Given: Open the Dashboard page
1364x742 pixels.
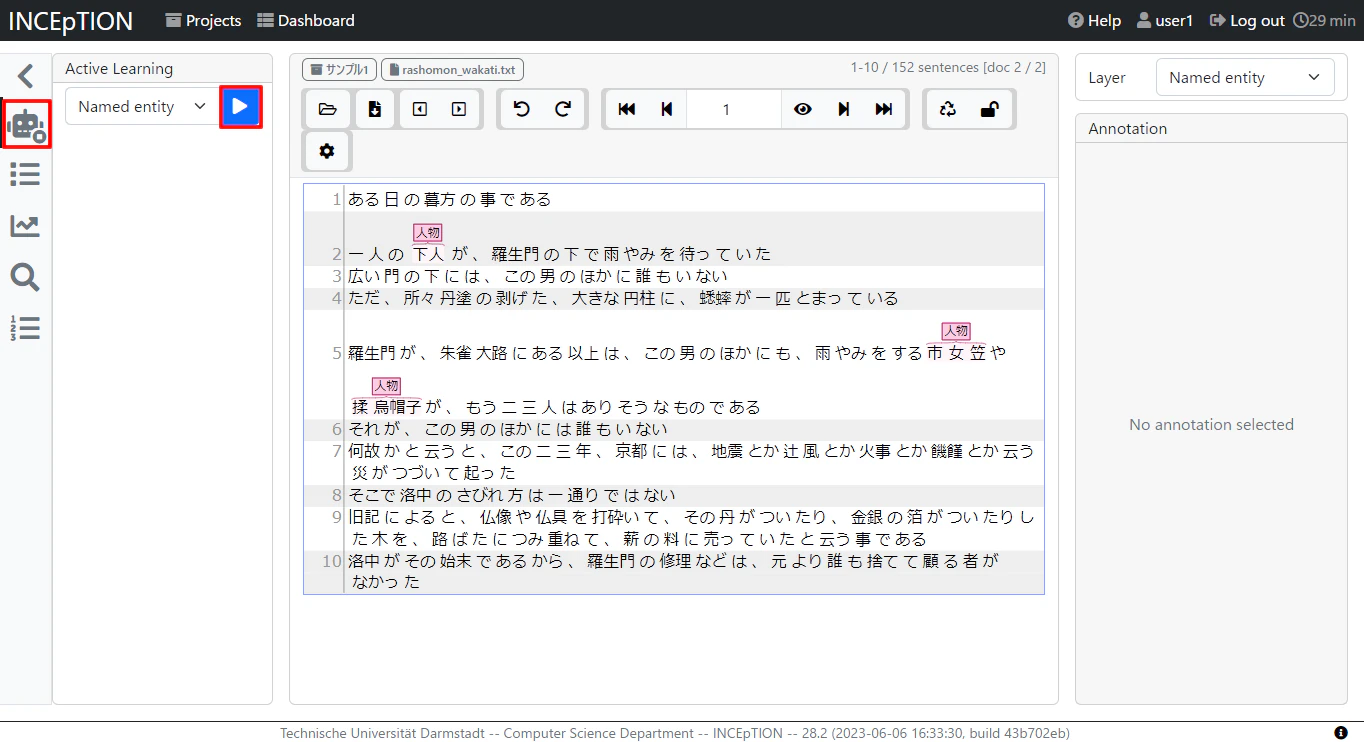Looking at the screenshot, I should [306, 21].
